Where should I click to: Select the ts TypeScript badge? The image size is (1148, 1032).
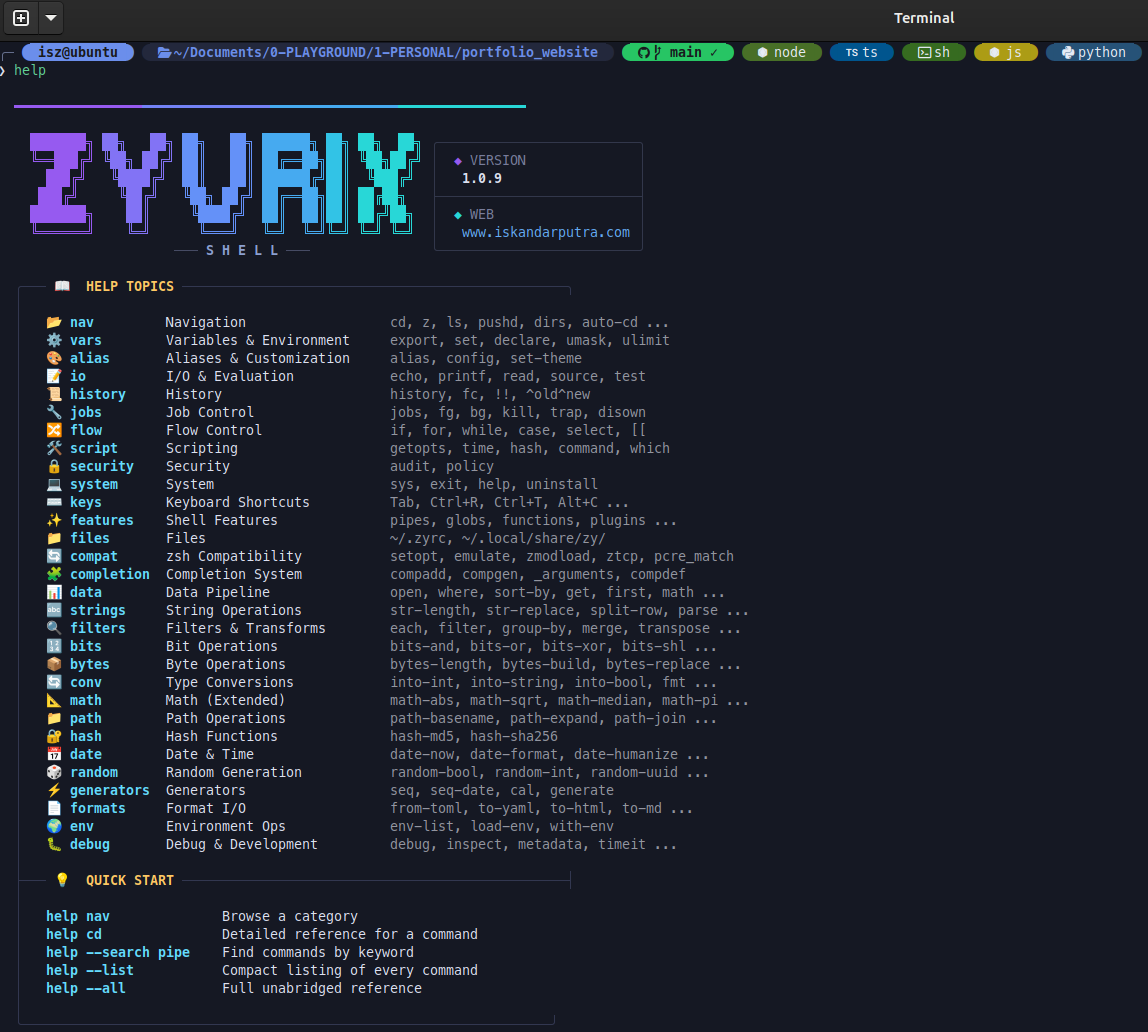[x=861, y=52]
